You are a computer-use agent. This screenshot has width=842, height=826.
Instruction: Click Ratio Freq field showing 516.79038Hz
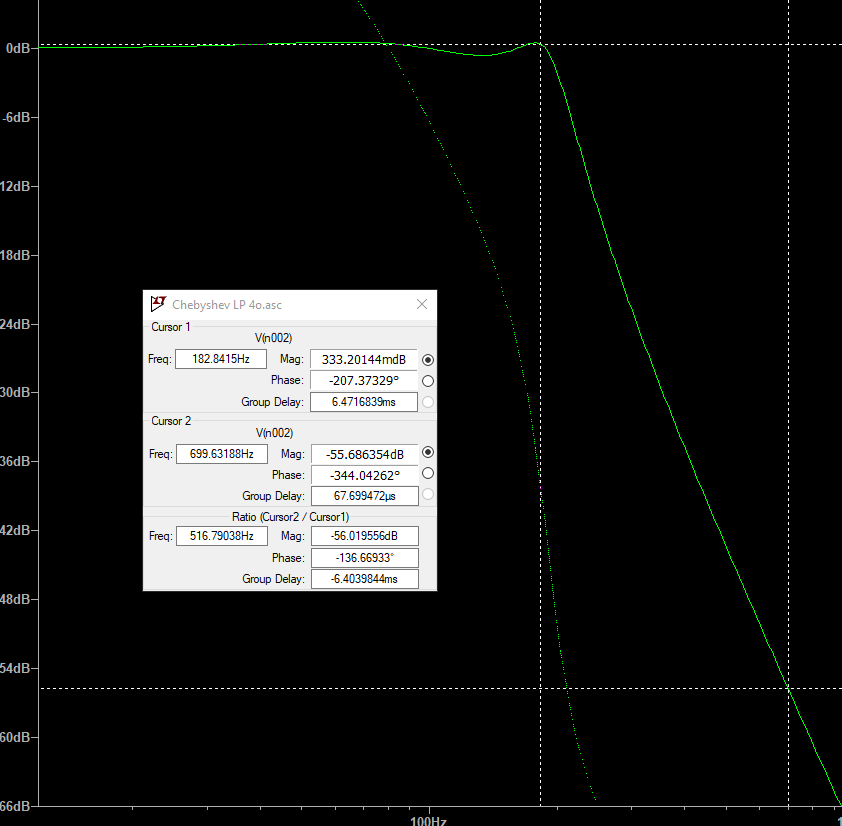(221, 536)
